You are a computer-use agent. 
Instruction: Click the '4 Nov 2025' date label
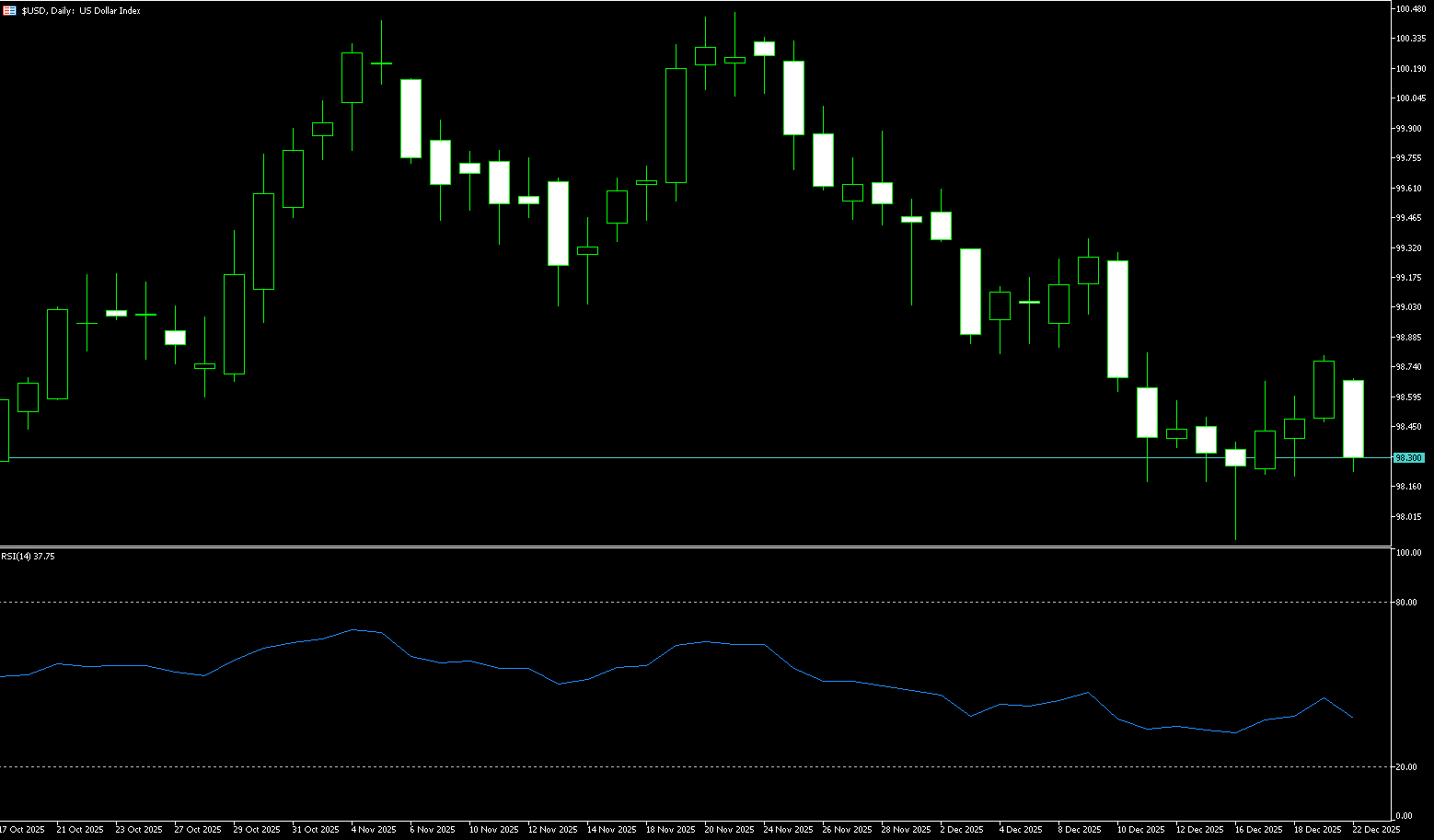[374, 830]
